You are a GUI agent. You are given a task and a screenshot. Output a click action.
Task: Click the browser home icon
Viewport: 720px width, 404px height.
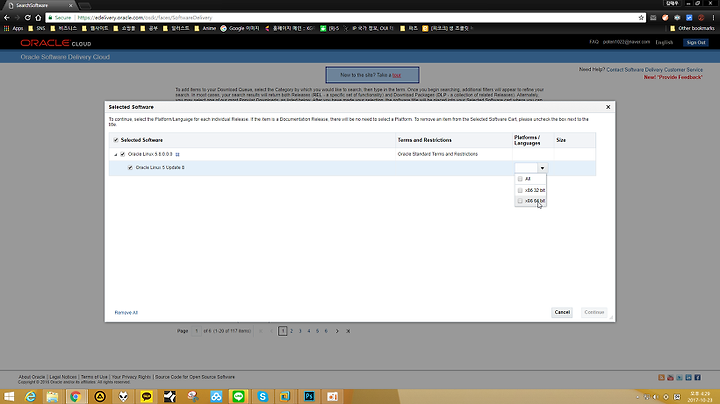pyautogui.click(x=38, y=17)
